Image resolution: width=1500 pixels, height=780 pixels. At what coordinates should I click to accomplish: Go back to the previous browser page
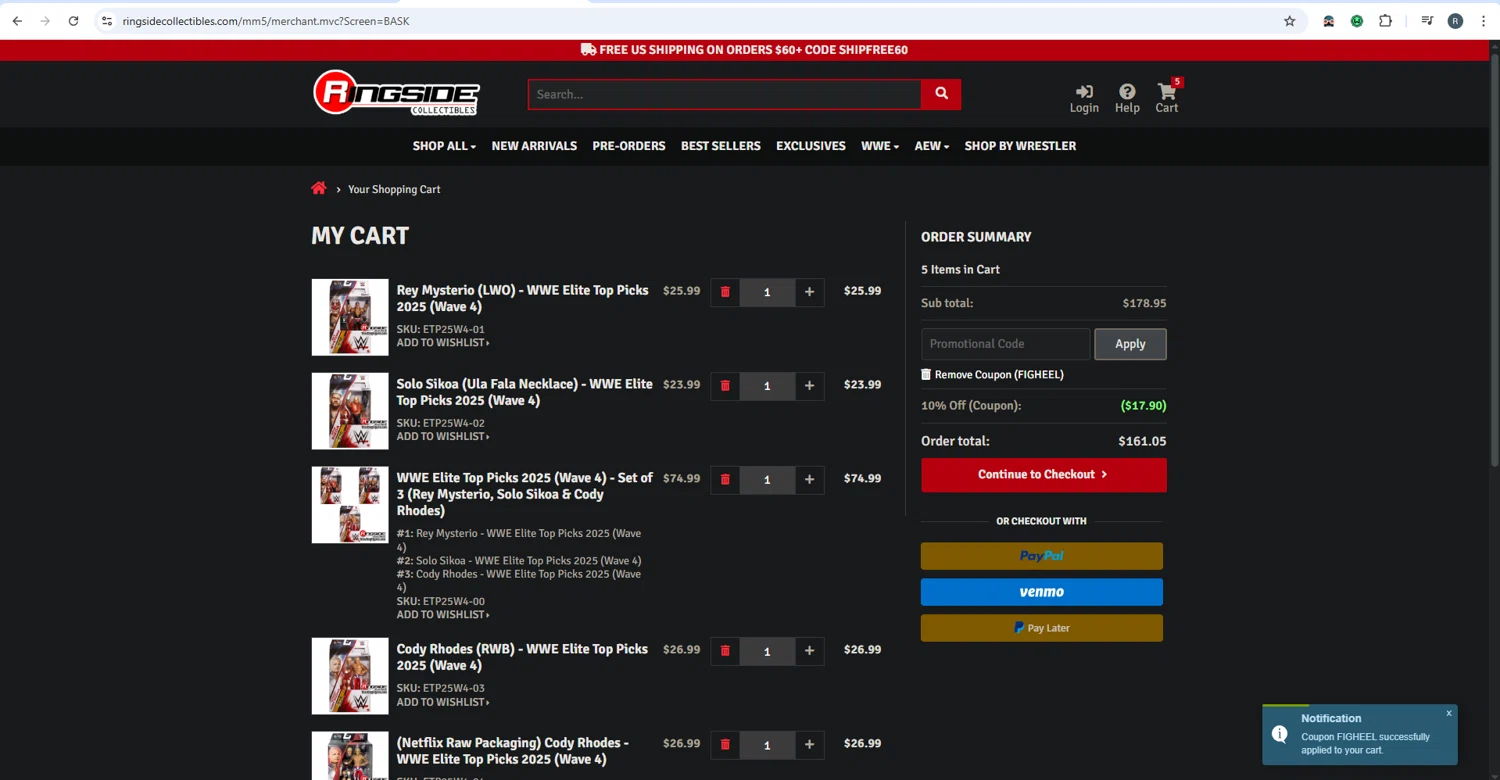(17, 21)
